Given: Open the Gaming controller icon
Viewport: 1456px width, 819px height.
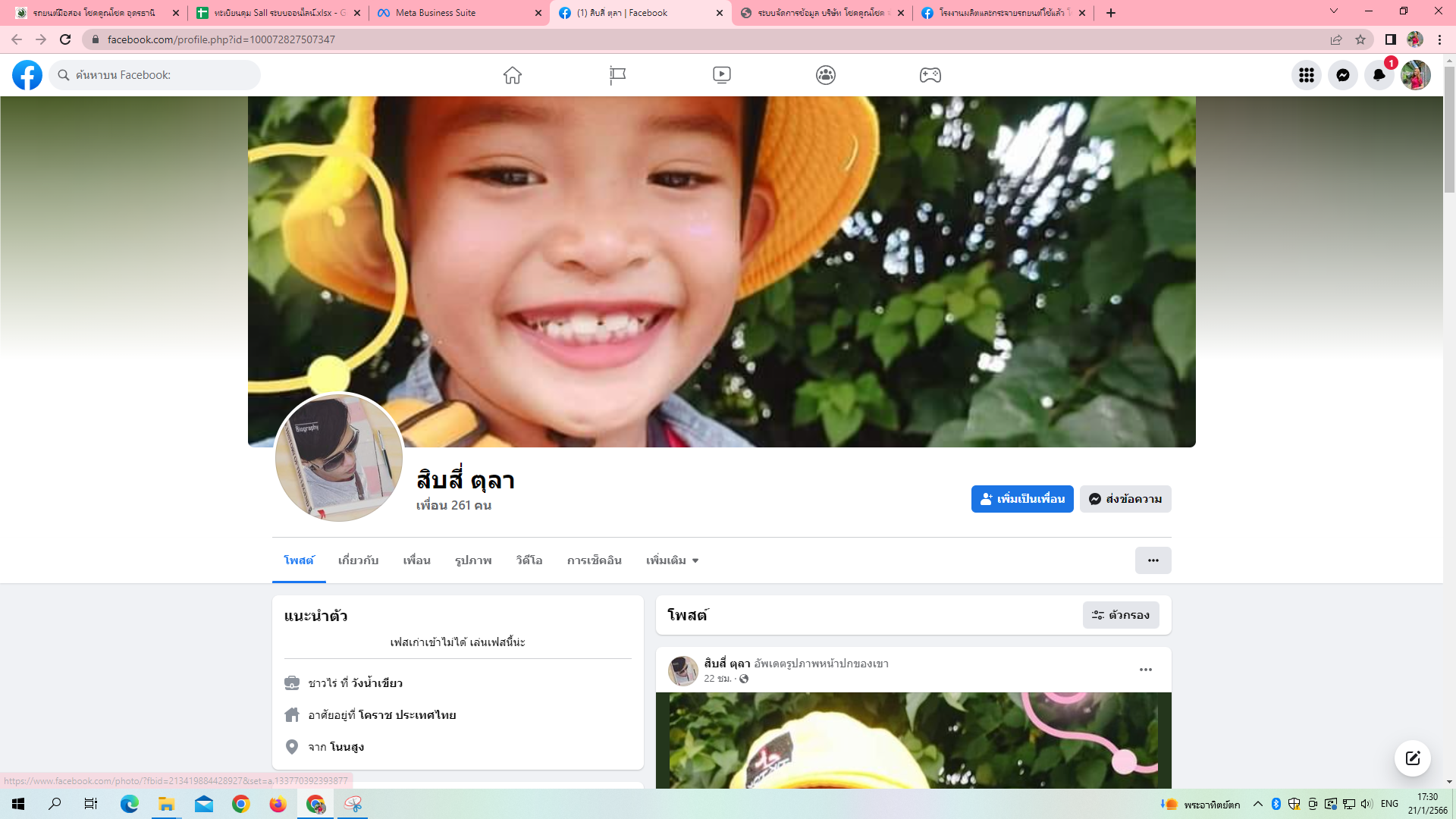Looking at the screenshot, I should [930, 75].
